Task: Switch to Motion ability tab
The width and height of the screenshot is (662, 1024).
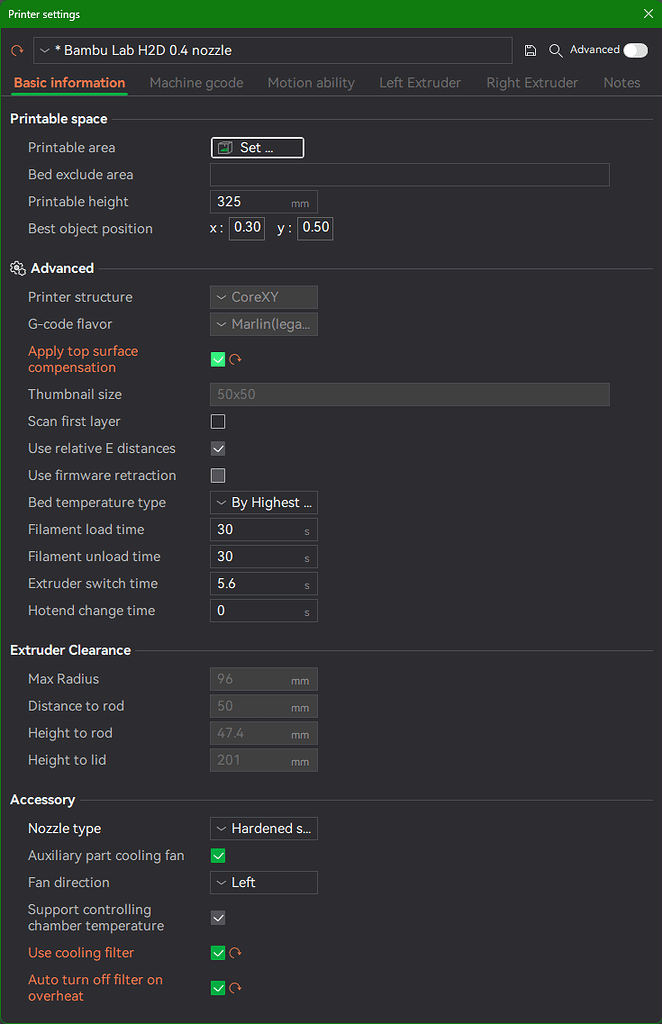Action: [311, 83]
